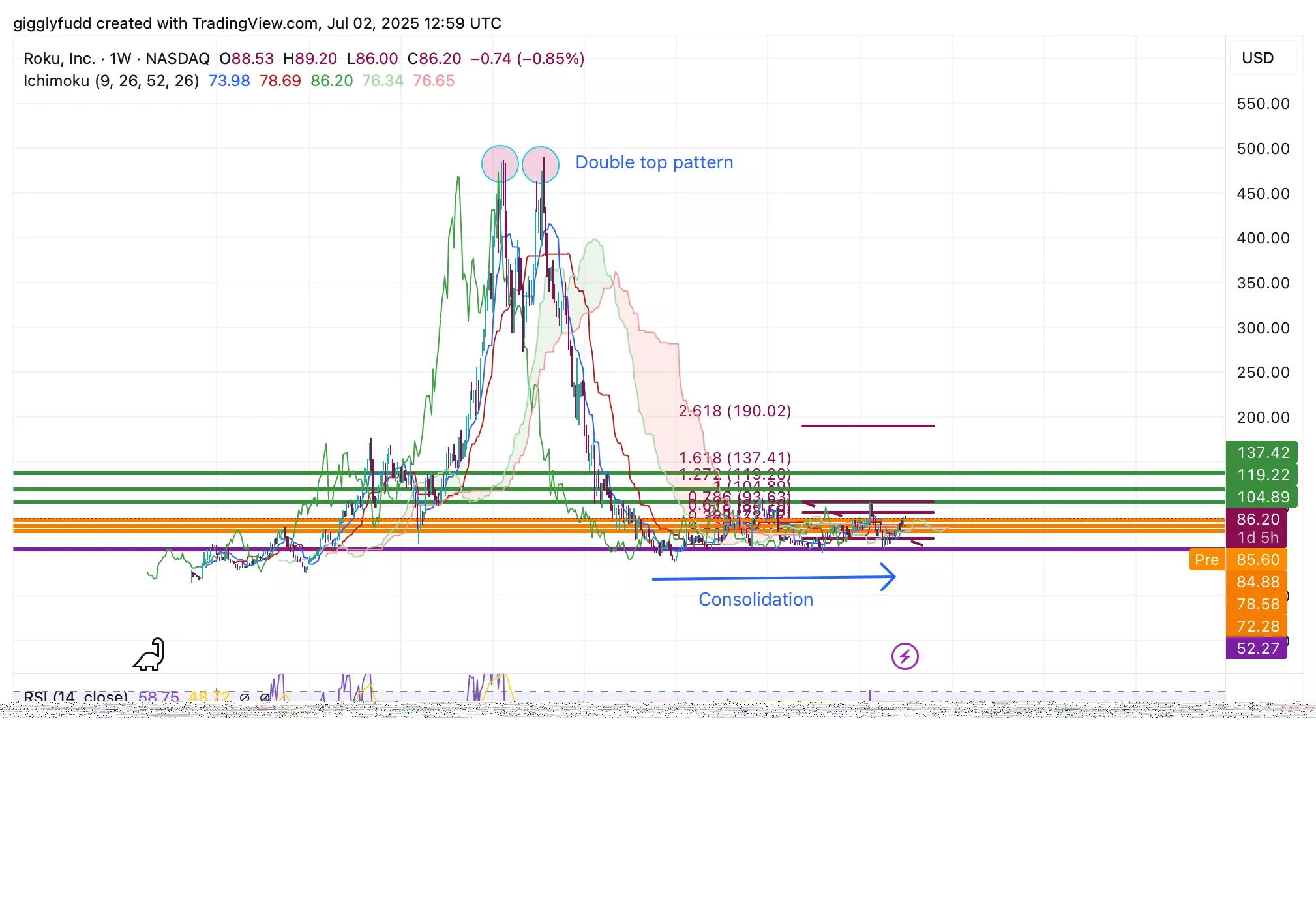The width and height of the screenshot is (1316, 920).
Task: Select the right double-top circle marker
Action: click(541, 164)
